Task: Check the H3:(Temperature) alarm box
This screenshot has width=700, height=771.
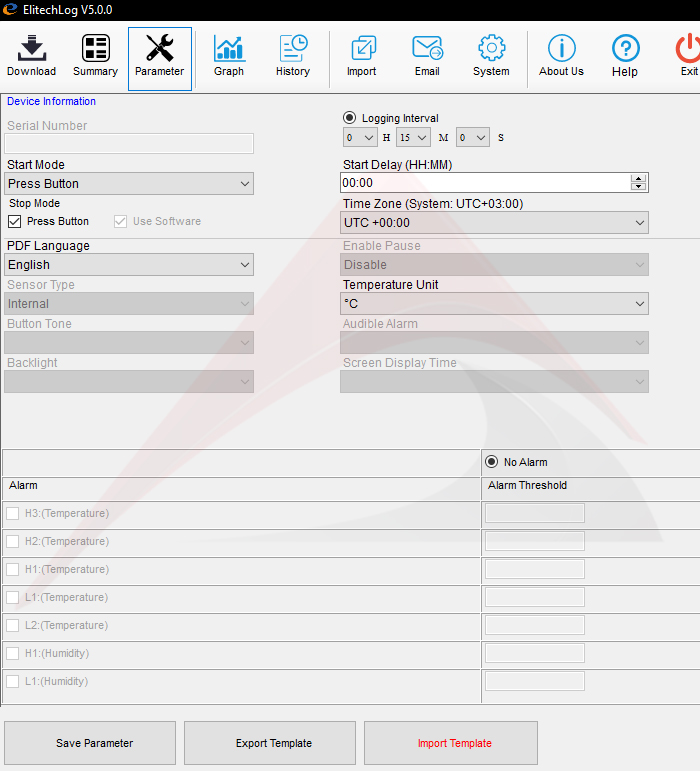Action: [13, 513]
